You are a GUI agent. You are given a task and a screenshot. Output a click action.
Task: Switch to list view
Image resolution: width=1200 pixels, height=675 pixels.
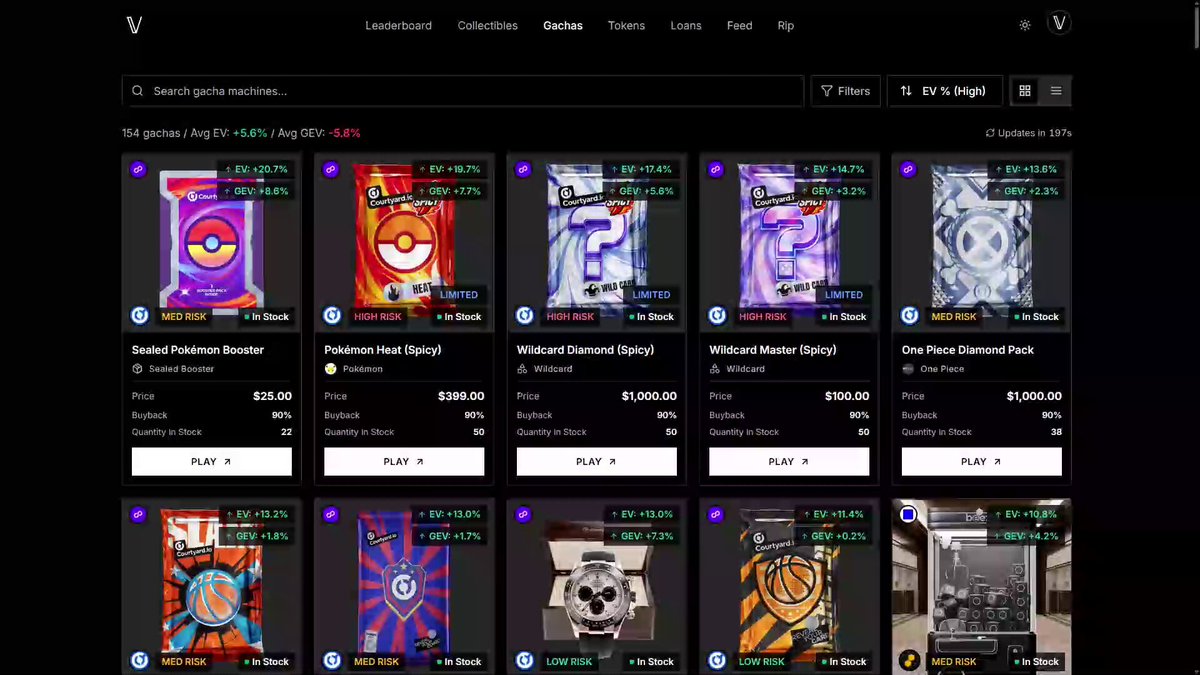[x=1056, y=91]
